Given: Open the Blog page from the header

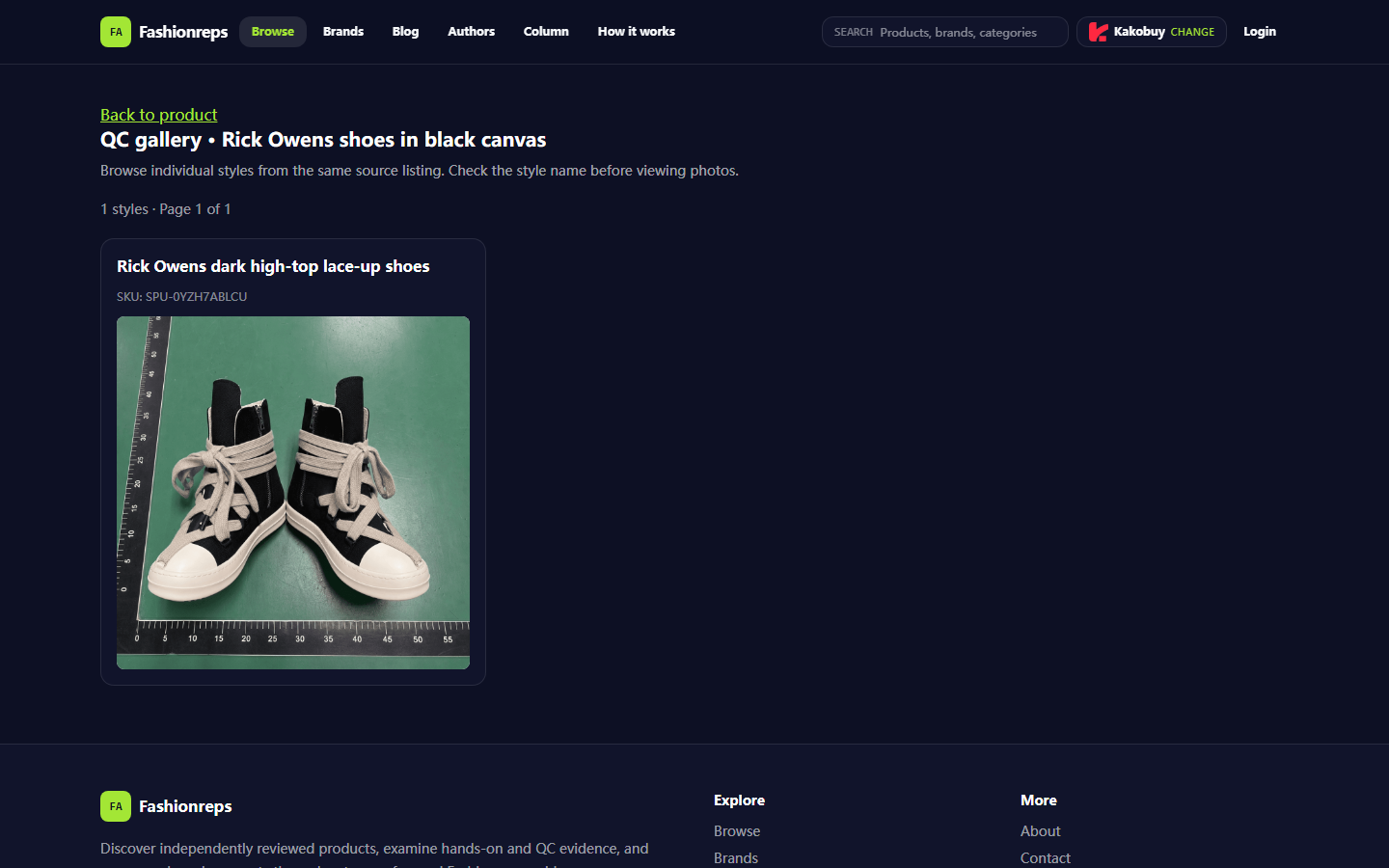Looking at the screenshot, I should [405, 32].
